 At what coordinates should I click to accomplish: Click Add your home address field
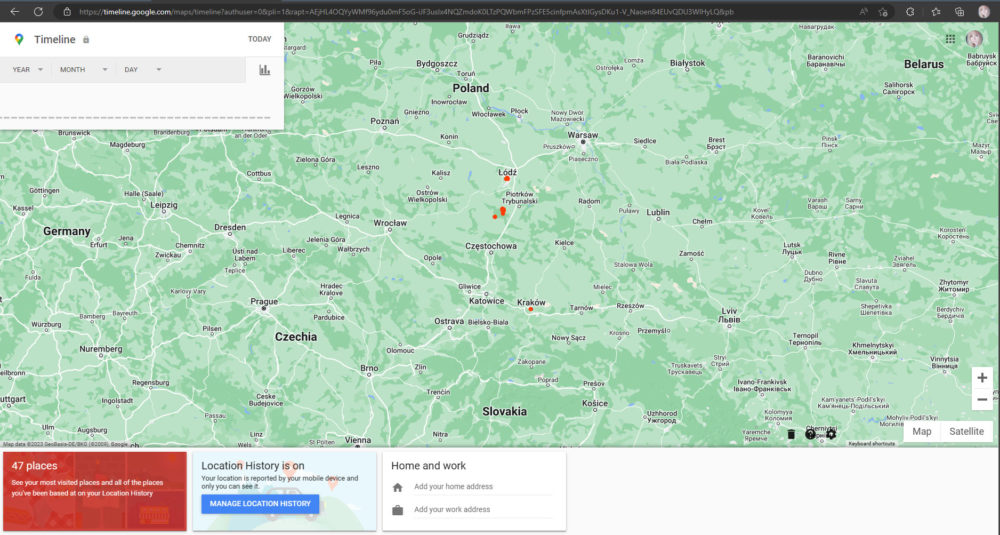coord(483,487)
